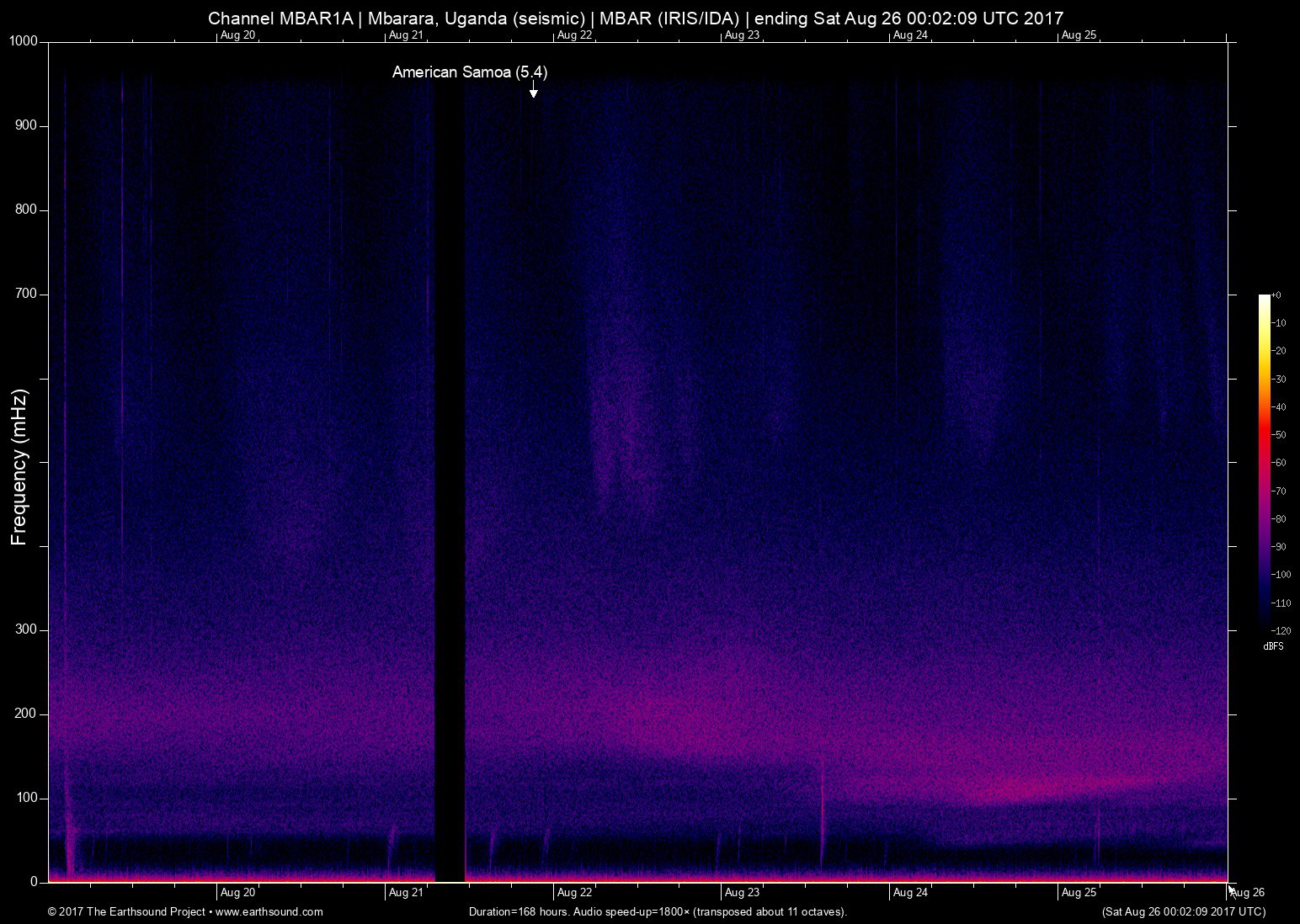The width and height of the screenshot is (1300, 924).
Task: Click the American Samoa (5.4) event label
Action: click(x=469, y=72)
